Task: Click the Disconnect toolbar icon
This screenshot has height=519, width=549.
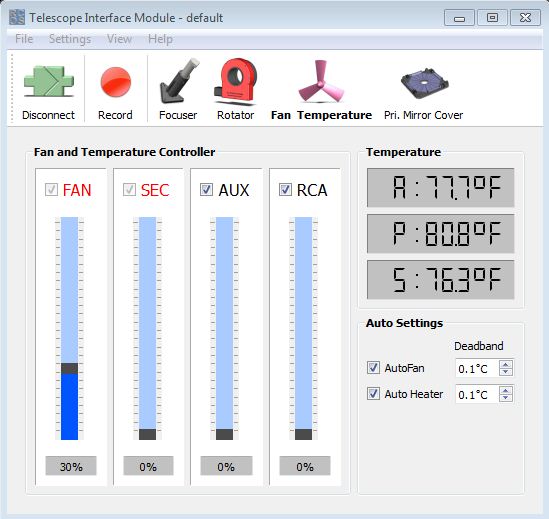Action: 49,82
